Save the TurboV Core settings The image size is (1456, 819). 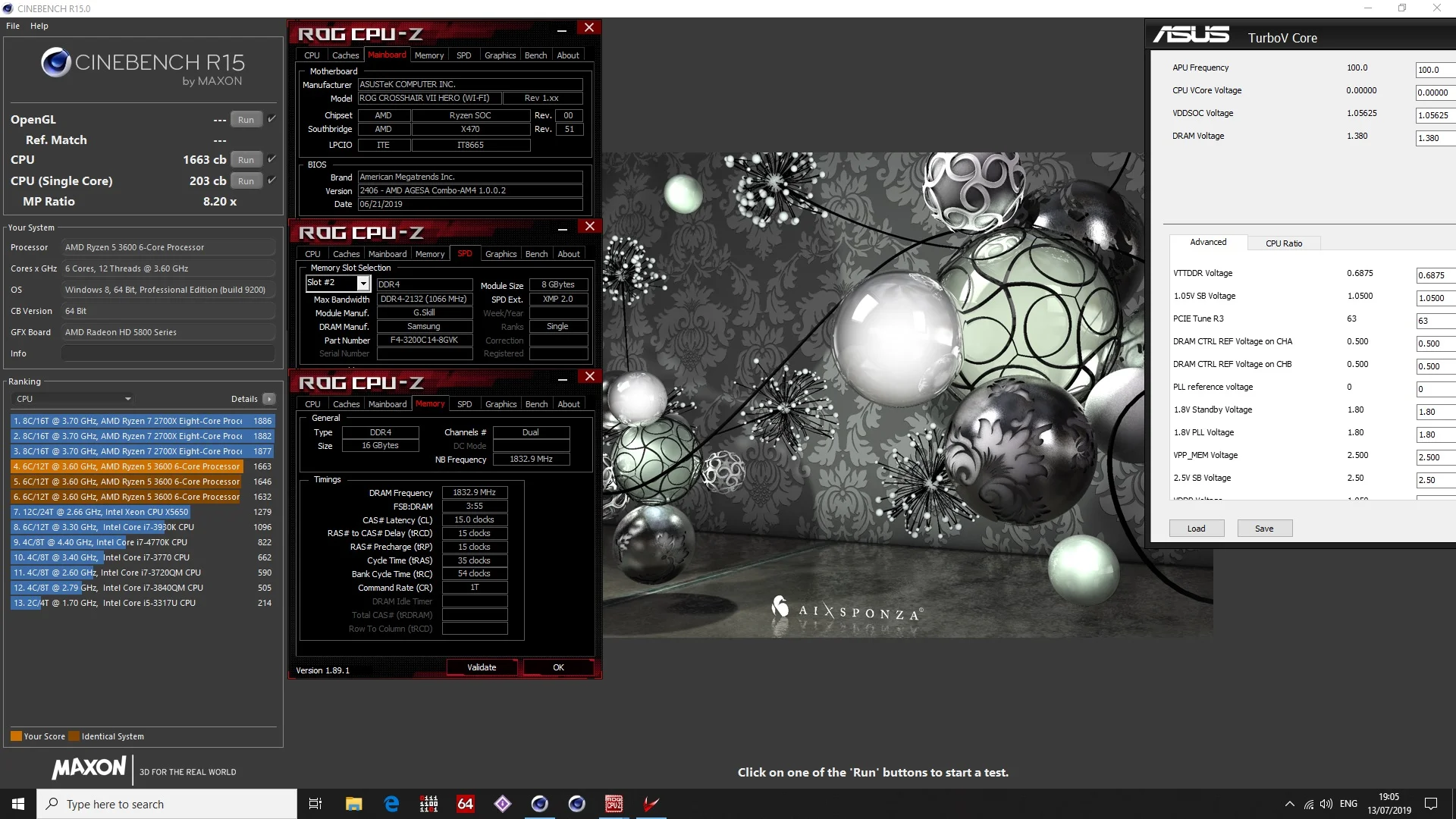point(1264,529)
